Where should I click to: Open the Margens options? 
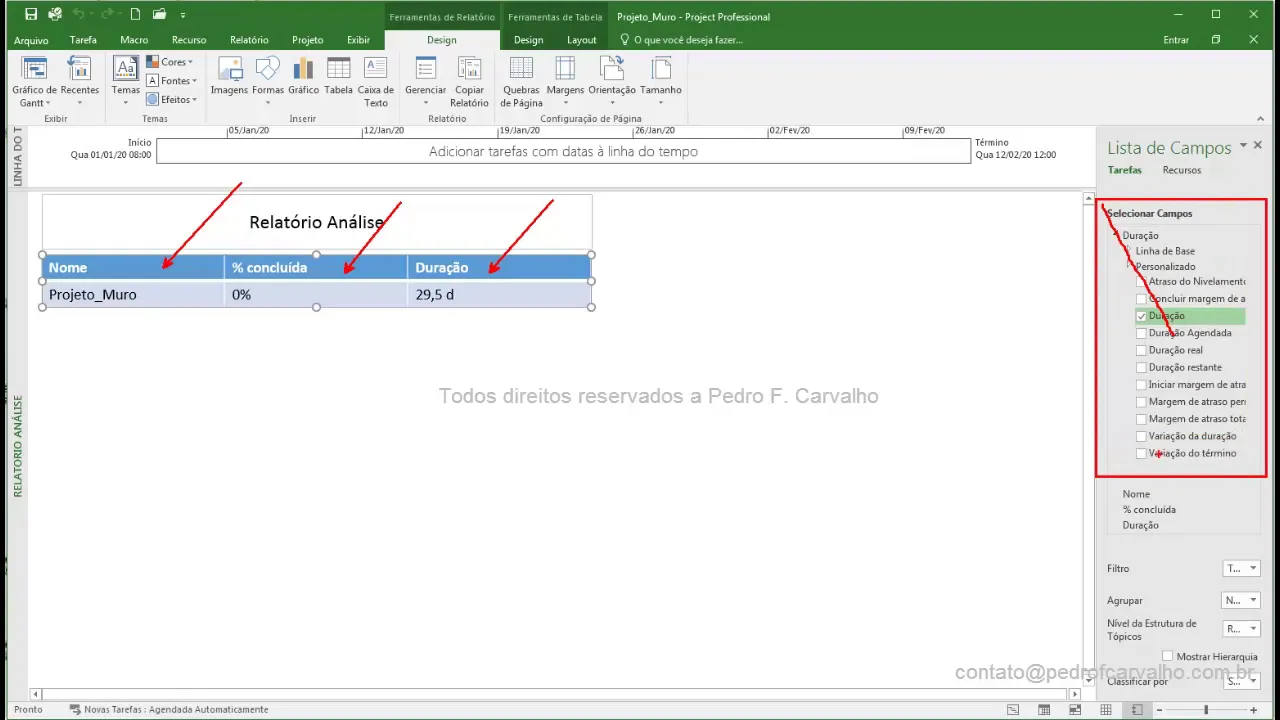click(x=565, y=82)
